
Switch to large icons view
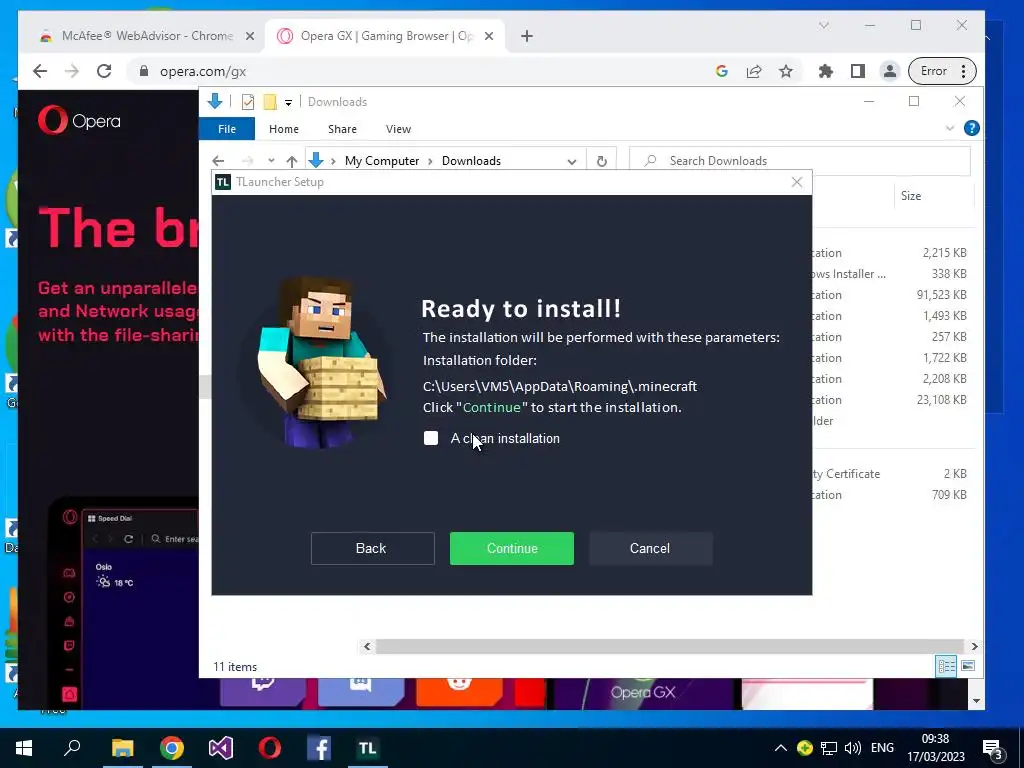(x=968, y=666)
